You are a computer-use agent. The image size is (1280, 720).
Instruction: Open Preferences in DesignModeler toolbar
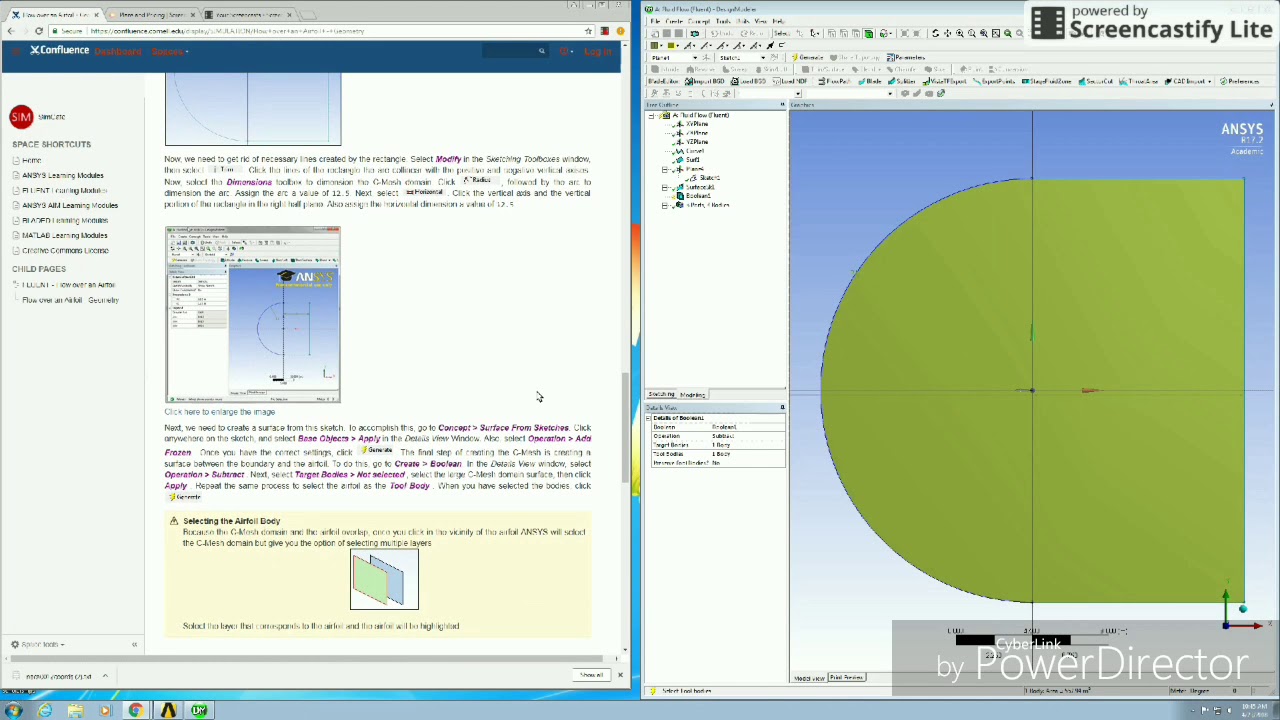coord(1239,81)
